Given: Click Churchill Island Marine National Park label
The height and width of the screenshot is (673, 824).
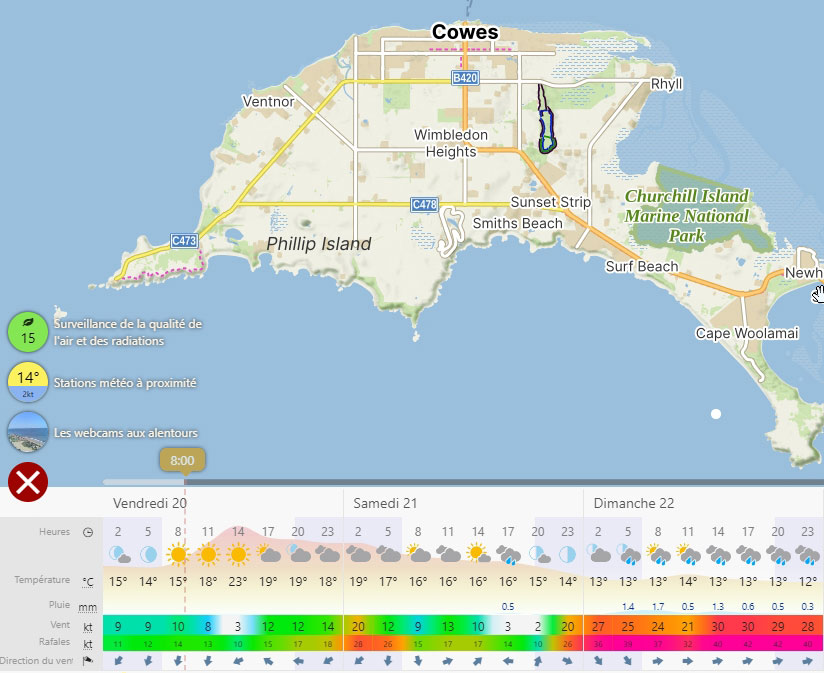Looking at the screenshot, I should pyautogui.click(x=685, y=215).
